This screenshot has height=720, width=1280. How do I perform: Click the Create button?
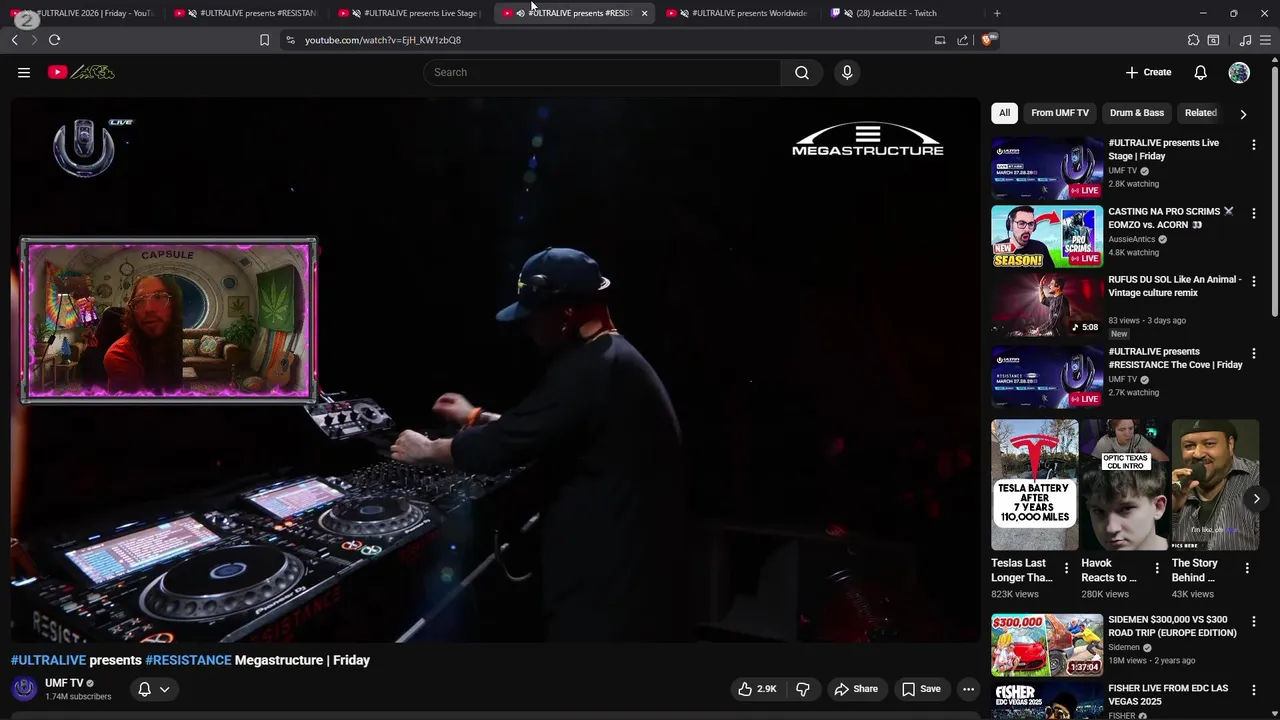(1148, 72)
